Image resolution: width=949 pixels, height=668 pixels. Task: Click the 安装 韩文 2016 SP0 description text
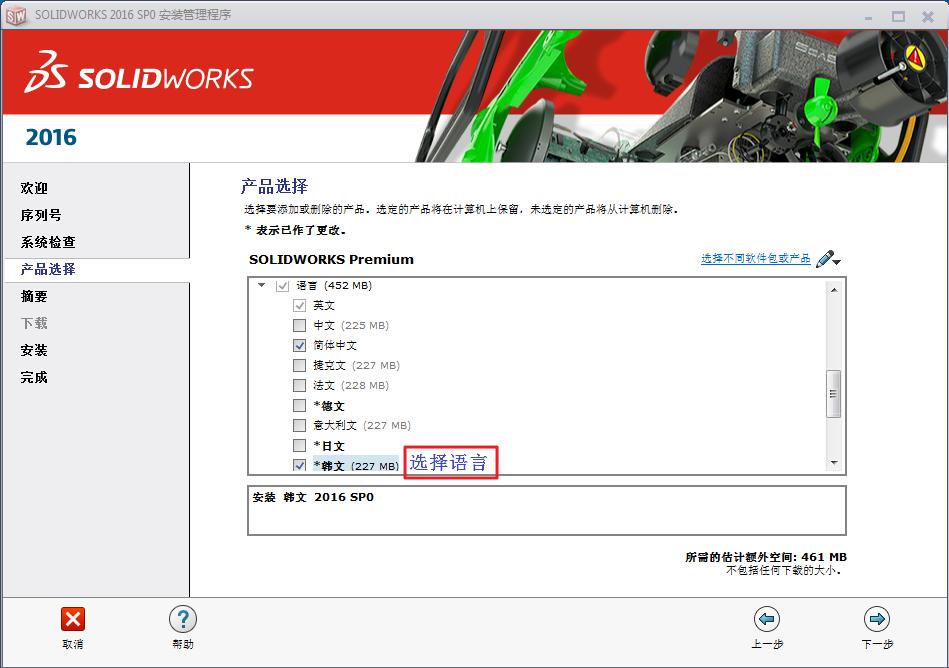[x=313, y=497]
